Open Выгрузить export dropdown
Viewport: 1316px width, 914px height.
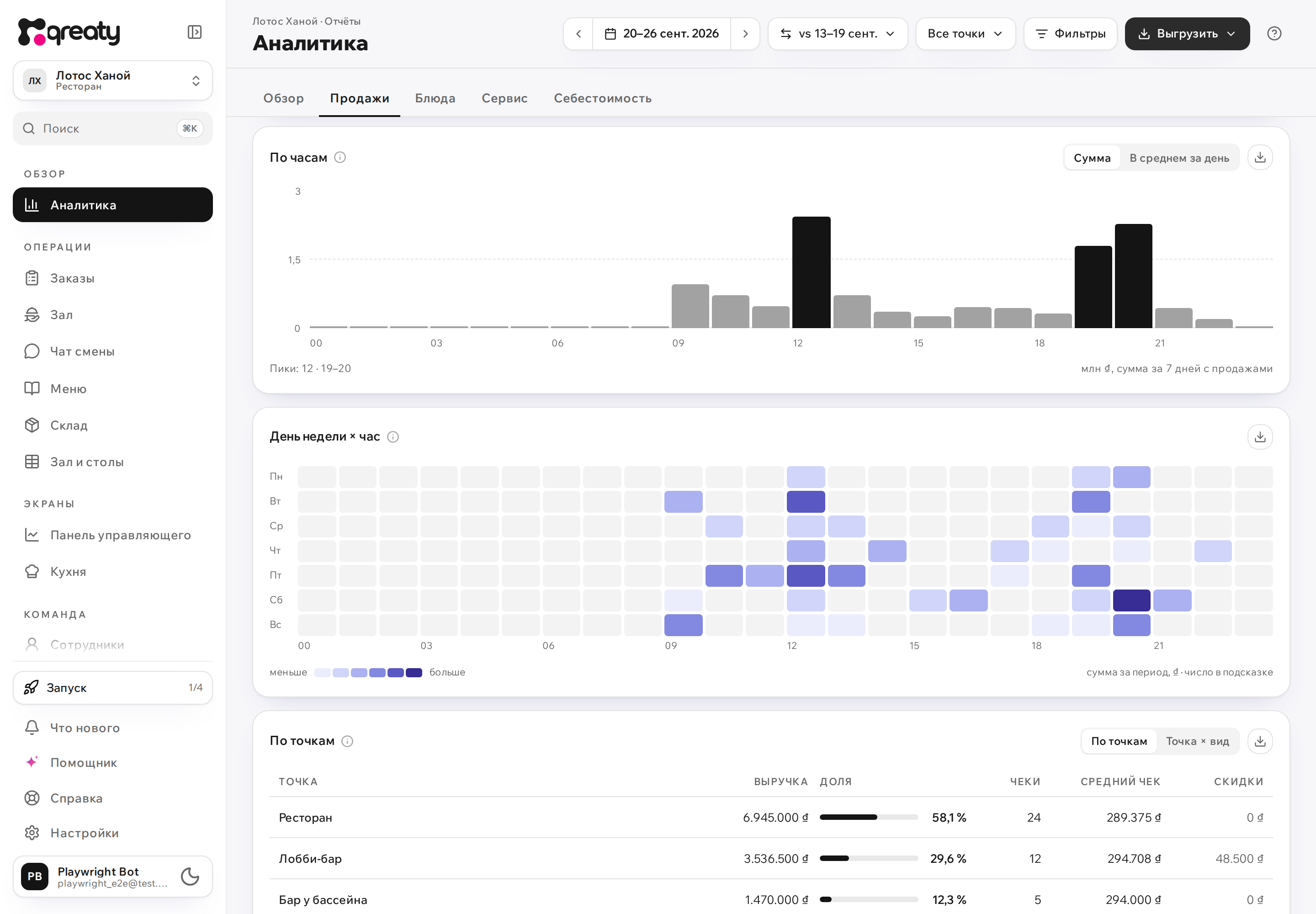tap(1187, 34)
